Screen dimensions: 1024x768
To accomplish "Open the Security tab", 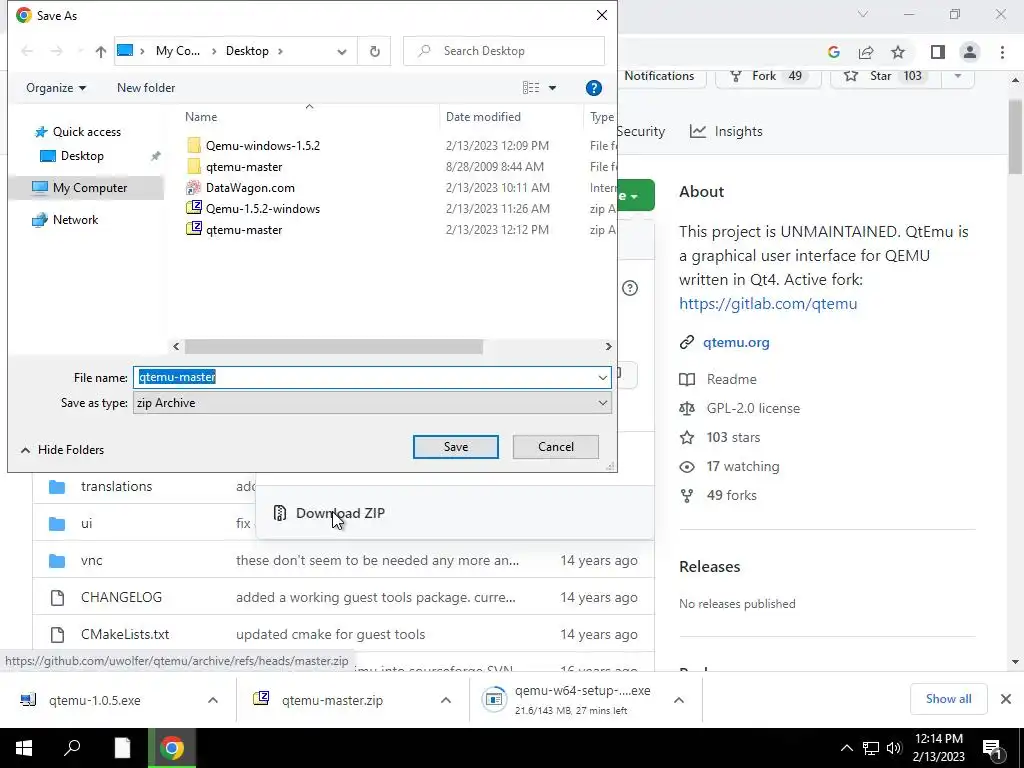I will pyautogui.click(x=640, y=131).
